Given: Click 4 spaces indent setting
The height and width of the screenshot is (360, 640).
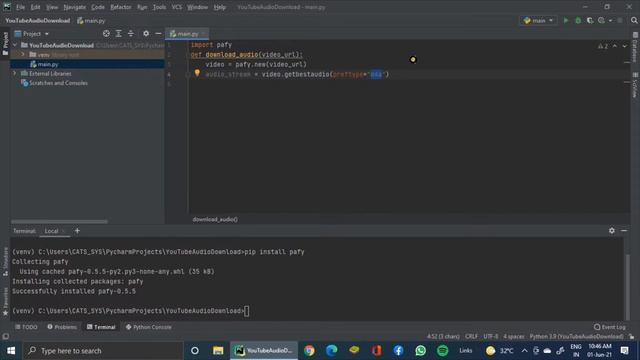Looking at the screenshot, I should tap(513, 336).
